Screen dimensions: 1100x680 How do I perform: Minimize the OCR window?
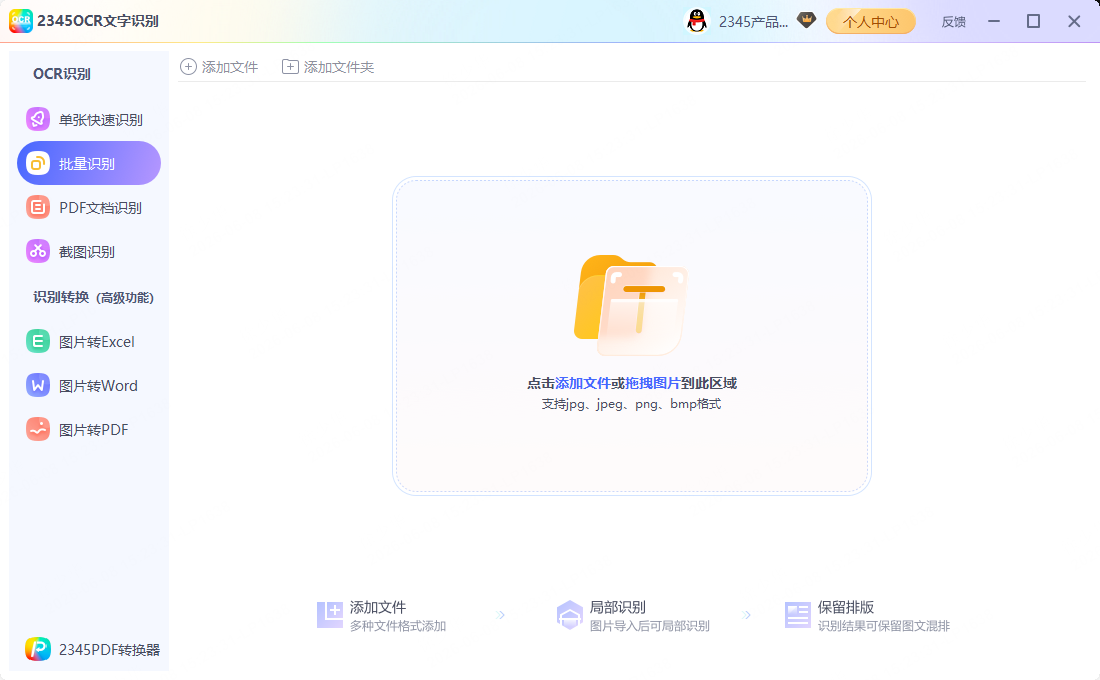[994, 22]
